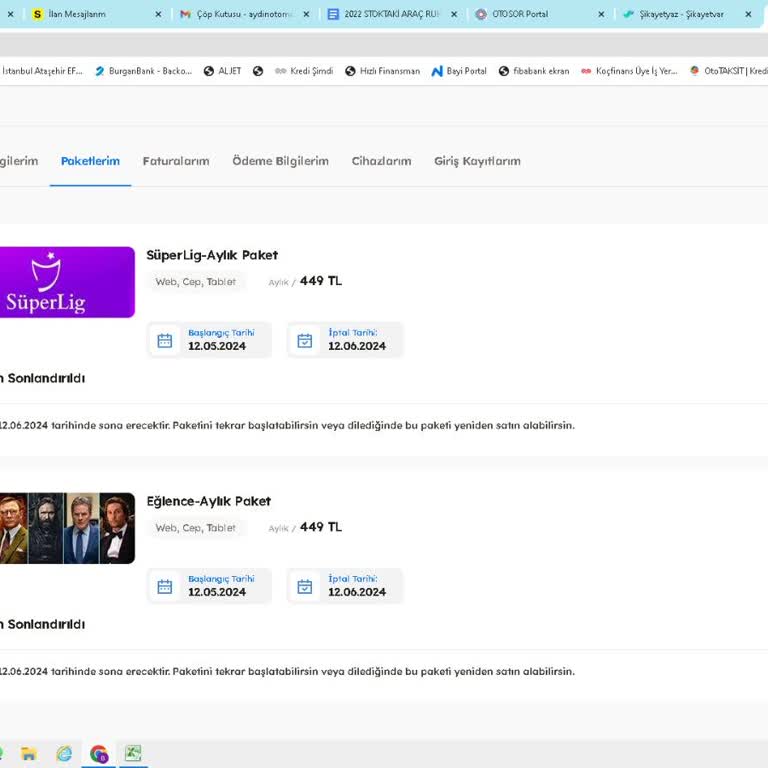
Task: Open Excel from the taskbar
Action: point(133,753)
